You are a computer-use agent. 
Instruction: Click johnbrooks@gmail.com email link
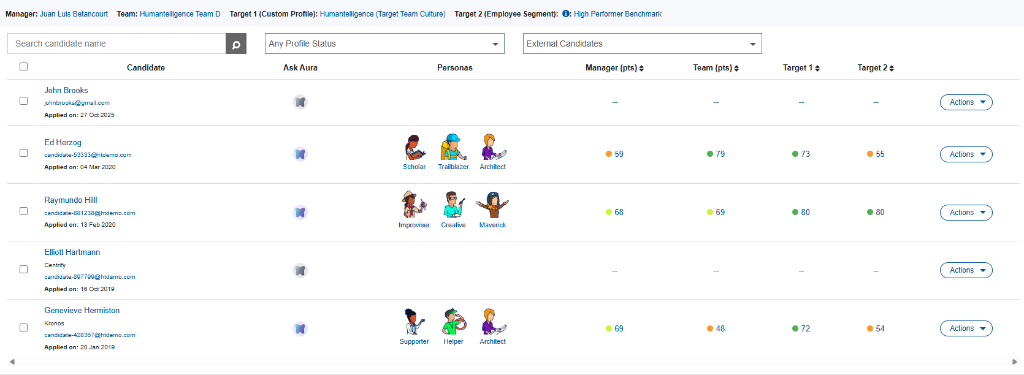pyautogui.click(x=76, y=103)
